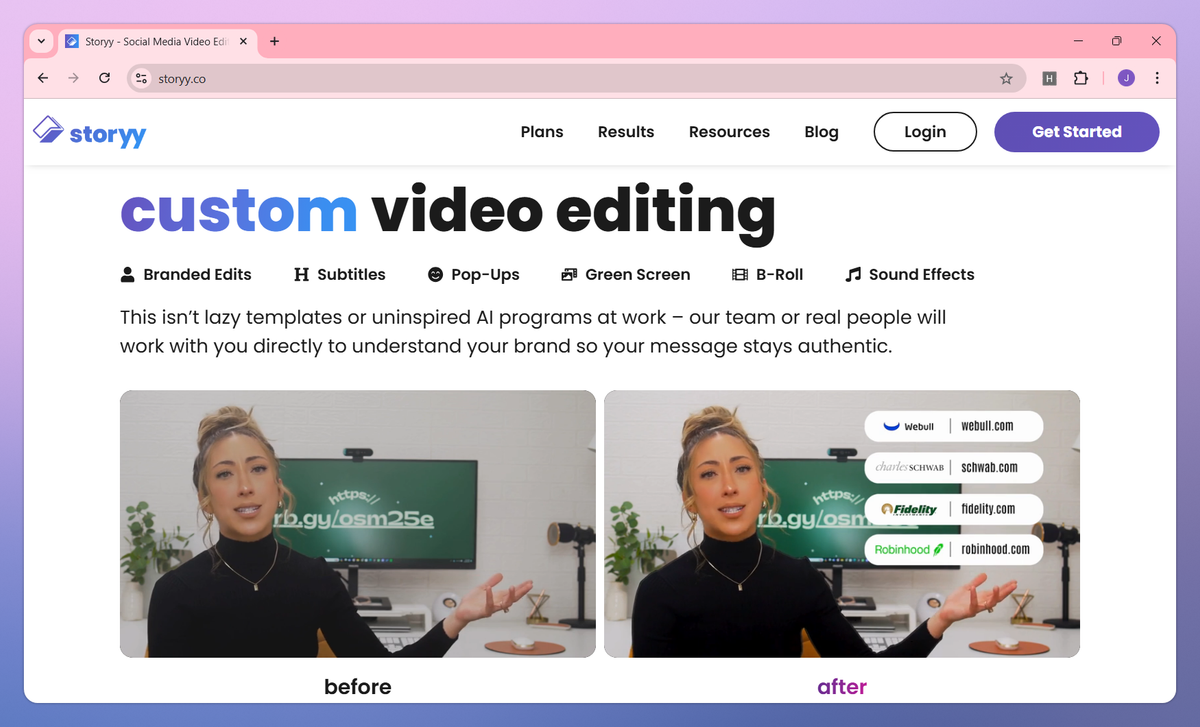Select the Storyy - Social Media Video tab
The image size is (1200, 727).
[157, 41]
